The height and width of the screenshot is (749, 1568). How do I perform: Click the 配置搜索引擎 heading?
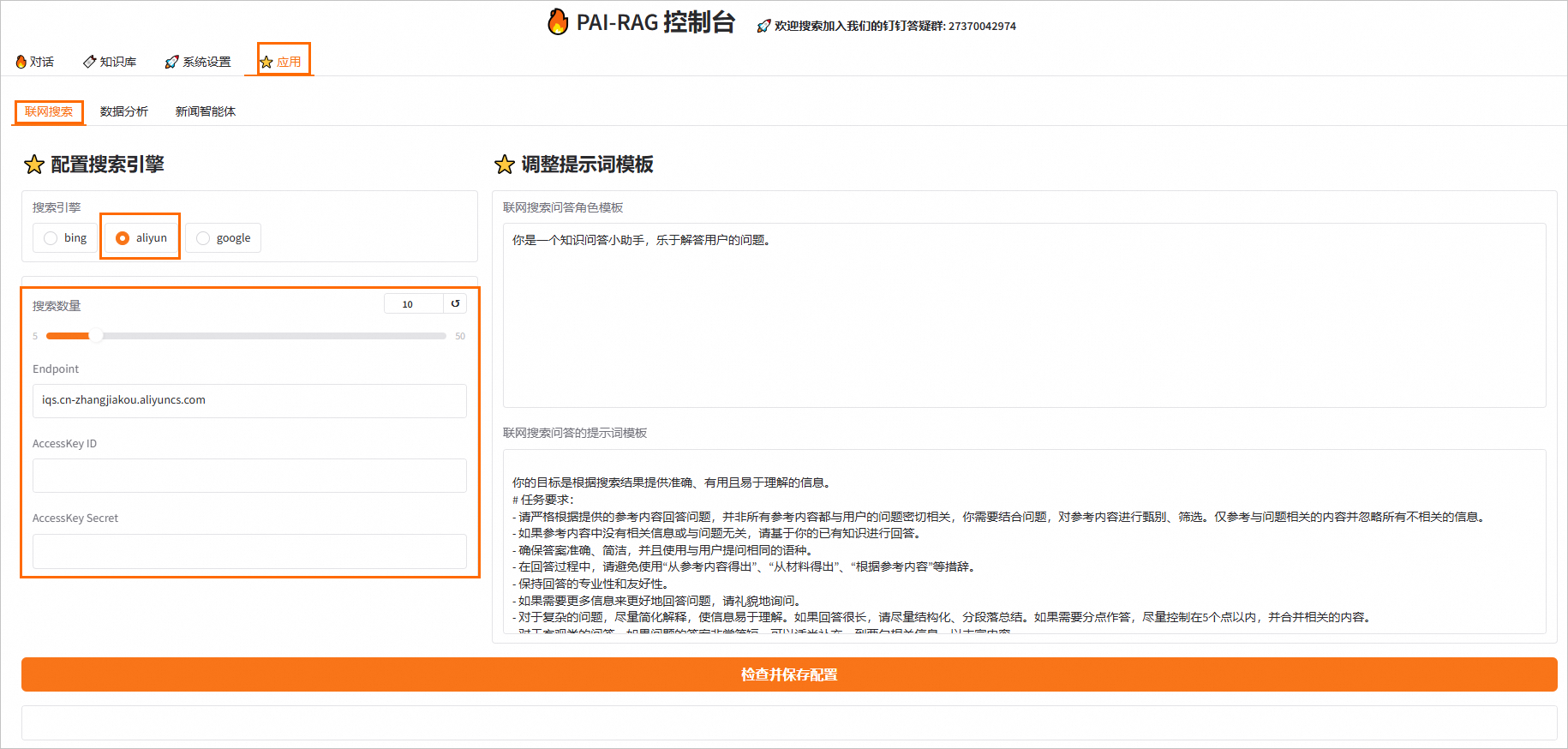[107, 165]
